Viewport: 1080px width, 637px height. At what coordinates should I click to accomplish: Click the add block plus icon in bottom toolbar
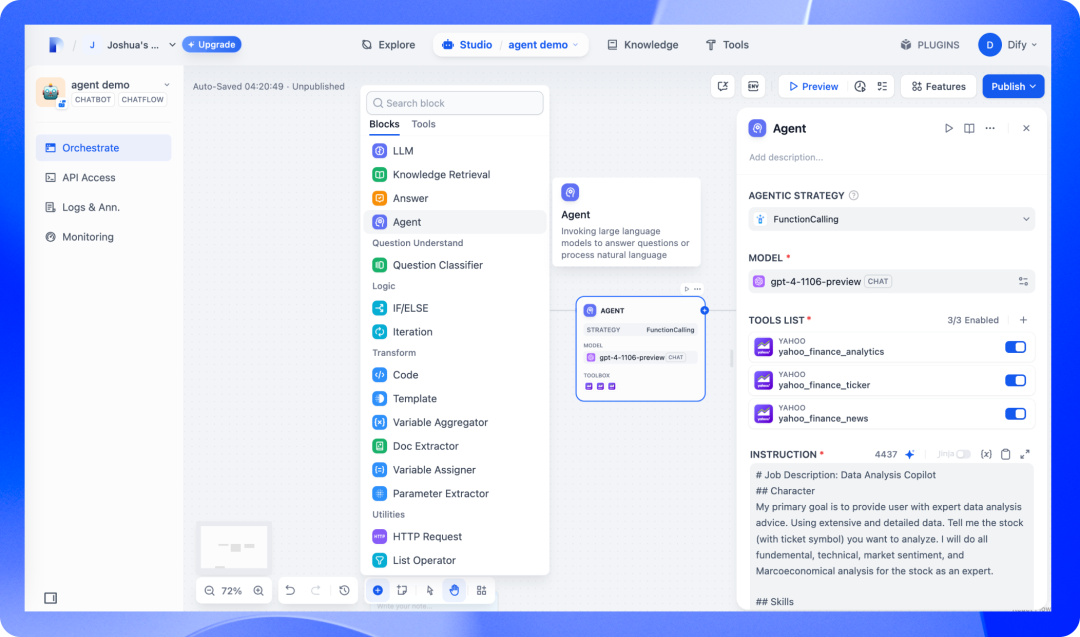[x=377, y=590]
